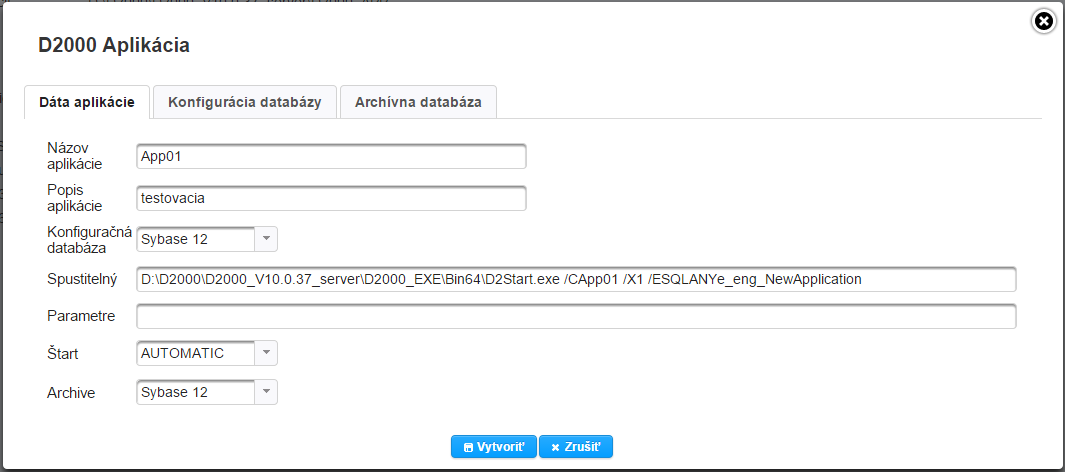Click the Spustiteľný field label
1065x472 pixels.
point(83,279)
